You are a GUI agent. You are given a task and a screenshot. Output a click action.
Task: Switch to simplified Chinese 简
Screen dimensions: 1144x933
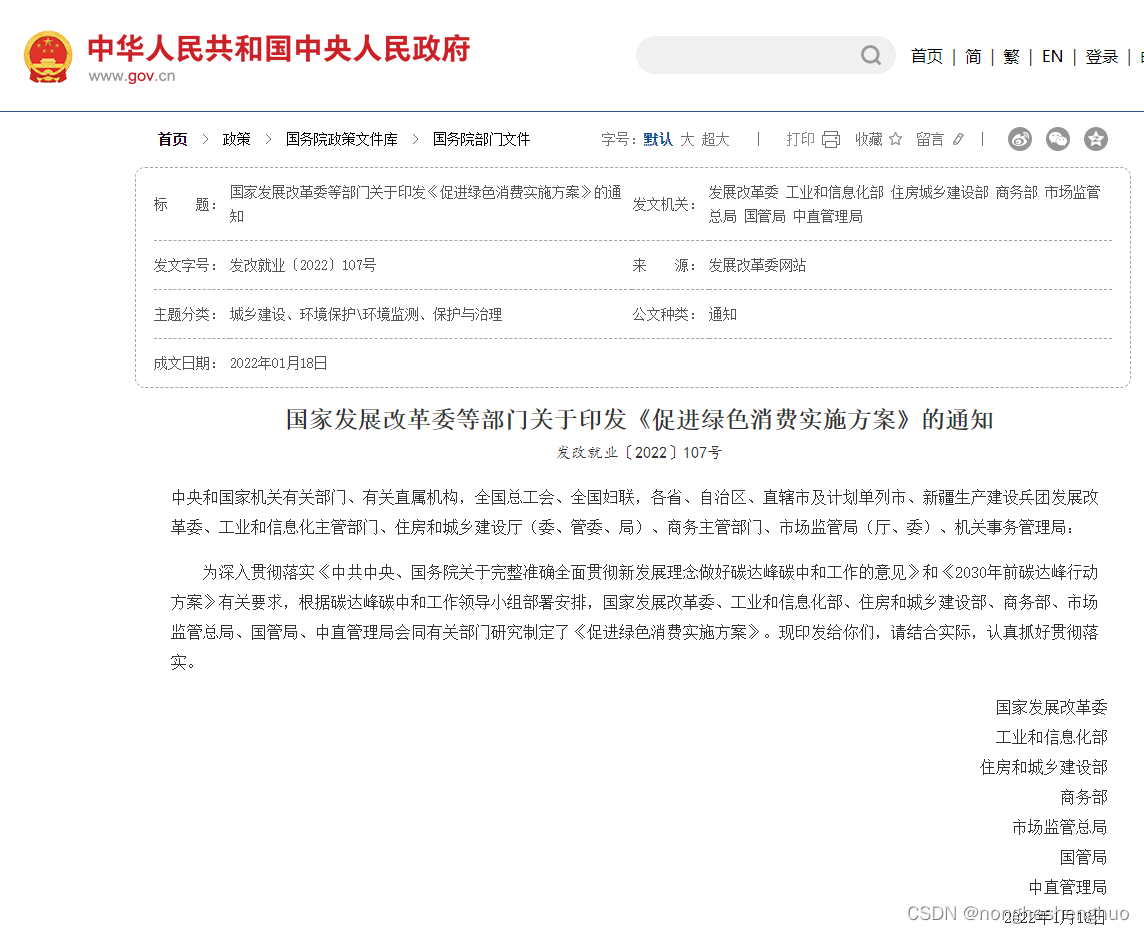coord(973,56)
